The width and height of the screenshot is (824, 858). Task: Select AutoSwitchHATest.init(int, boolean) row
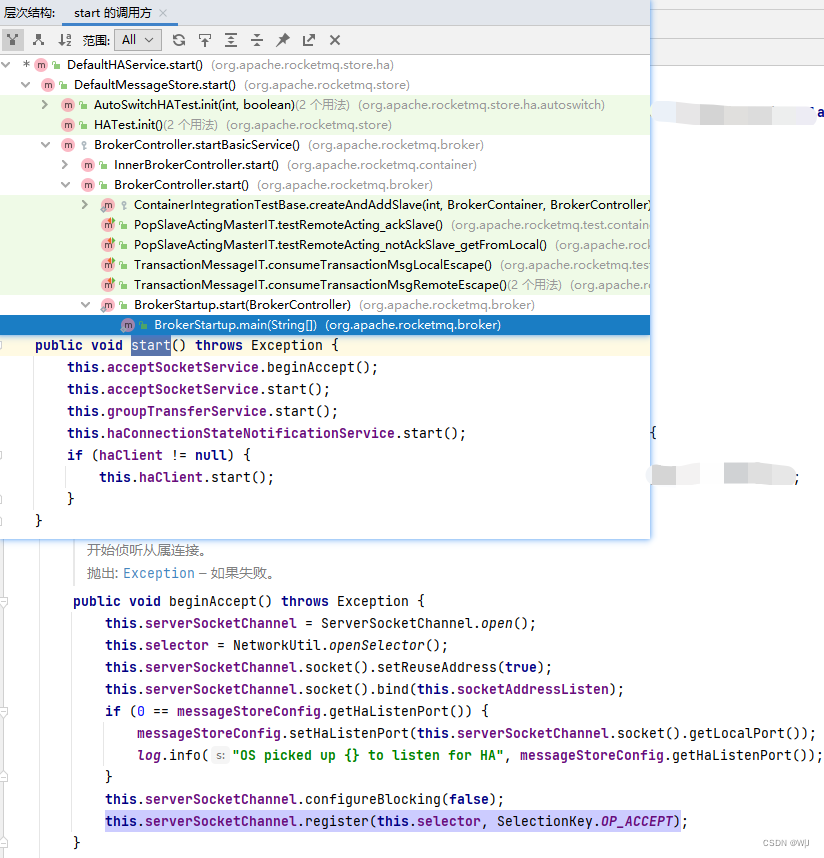[325, 105]
